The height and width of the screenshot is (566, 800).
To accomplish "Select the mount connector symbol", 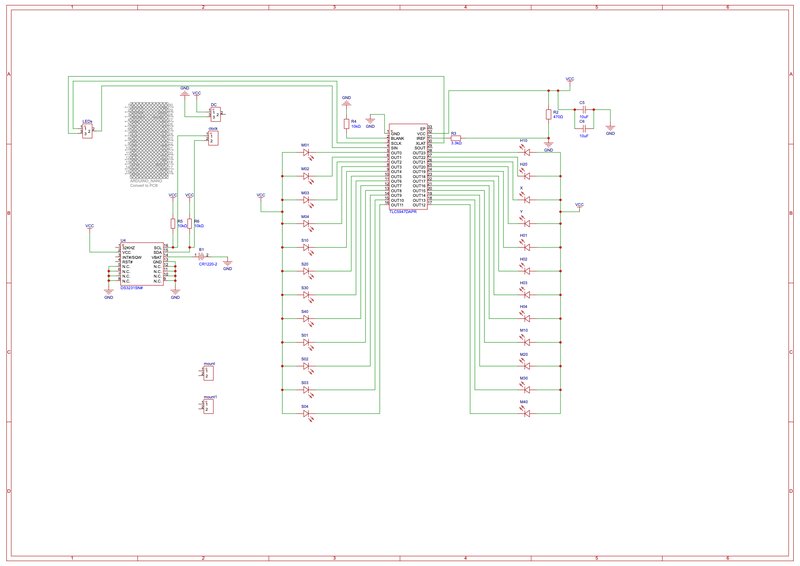I will click(208, 373).
